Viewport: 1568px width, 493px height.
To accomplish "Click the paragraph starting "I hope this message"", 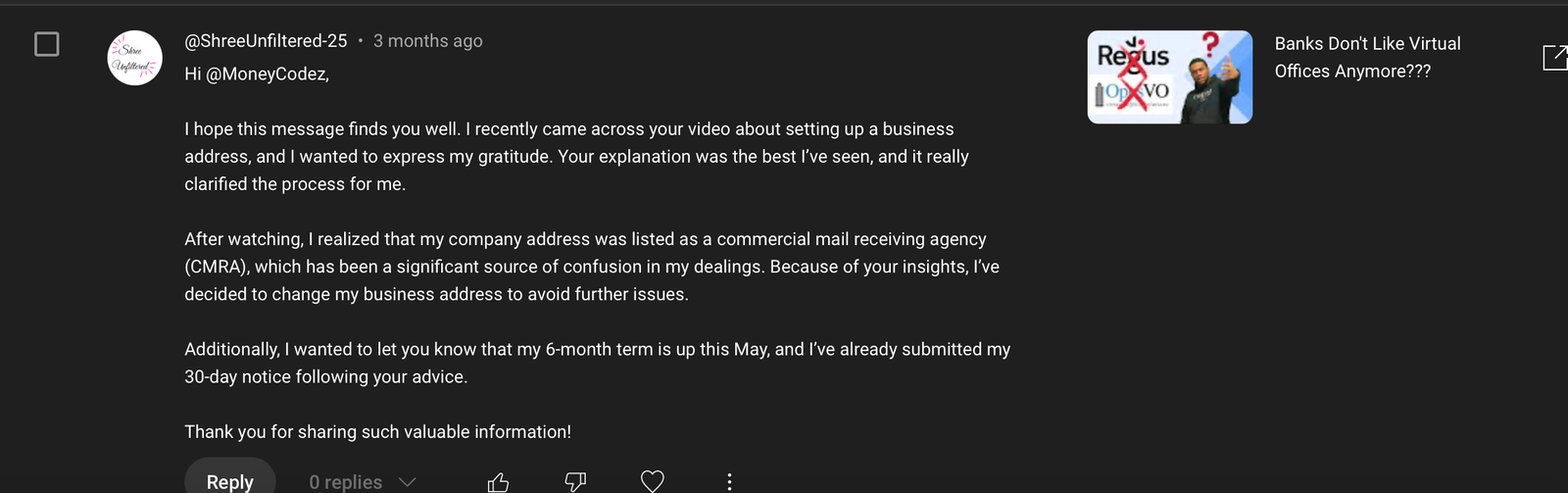I will (x=576, y=156).
